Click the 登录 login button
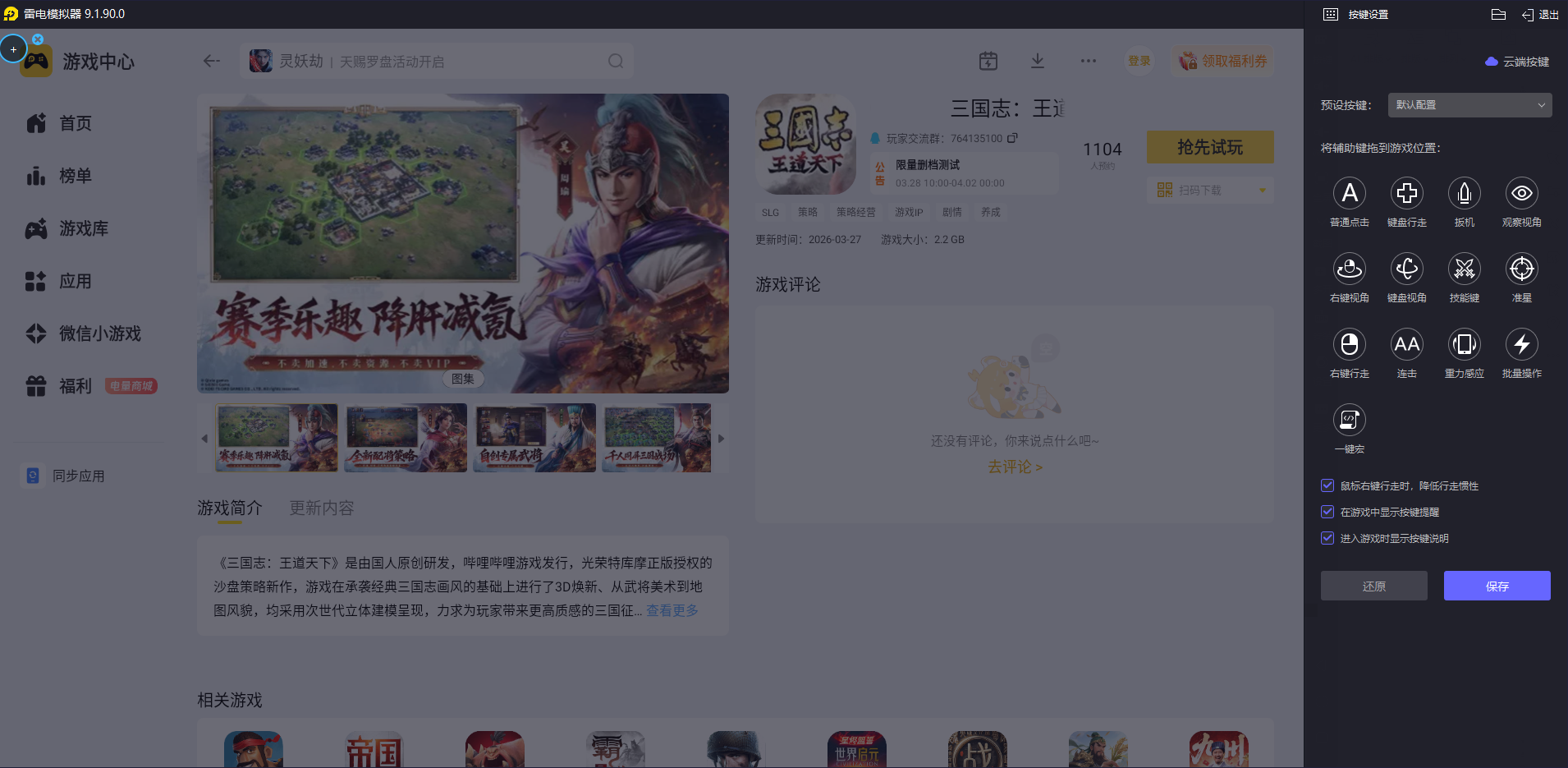The height and width of the screenshot is (768, 1568). coord(1139,61)
